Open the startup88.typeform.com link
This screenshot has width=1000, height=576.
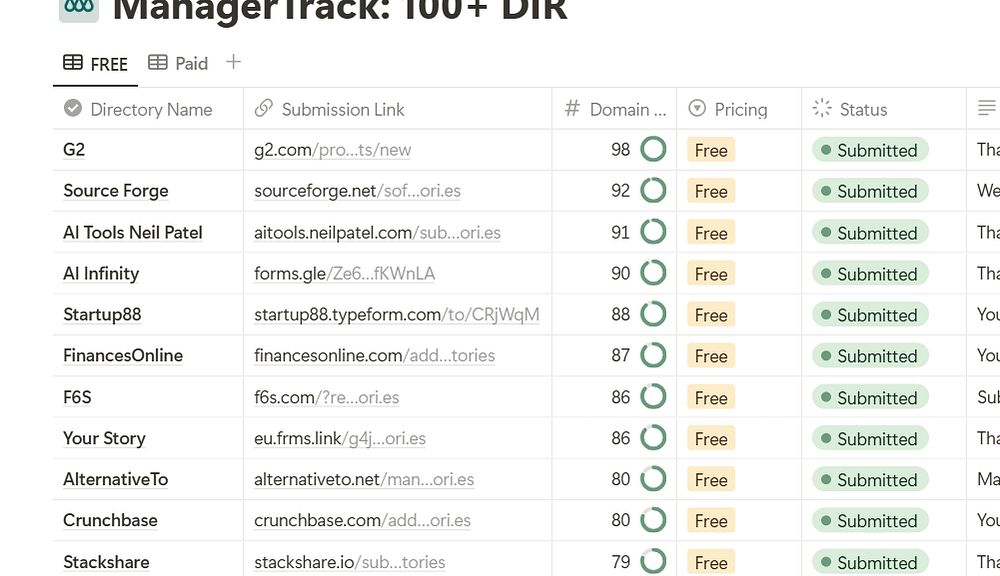(x=396, y=315)
